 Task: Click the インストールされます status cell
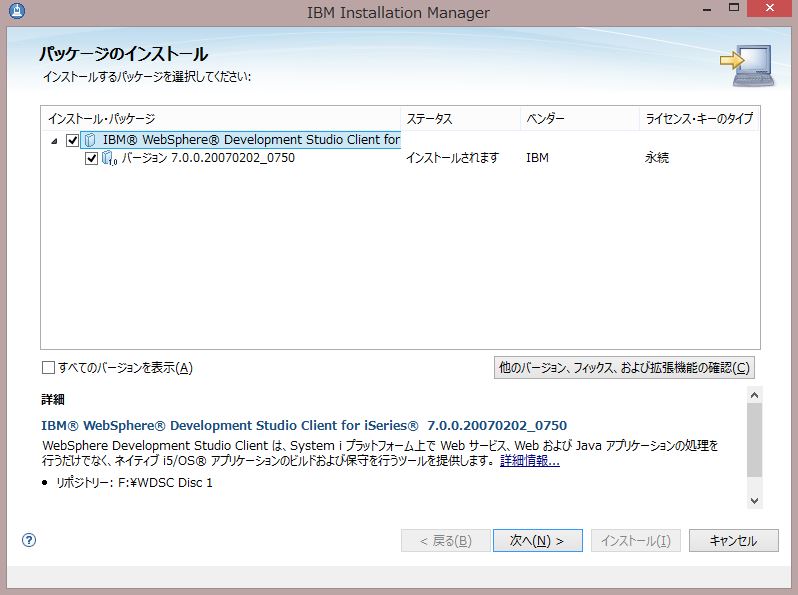click(452, 158)
